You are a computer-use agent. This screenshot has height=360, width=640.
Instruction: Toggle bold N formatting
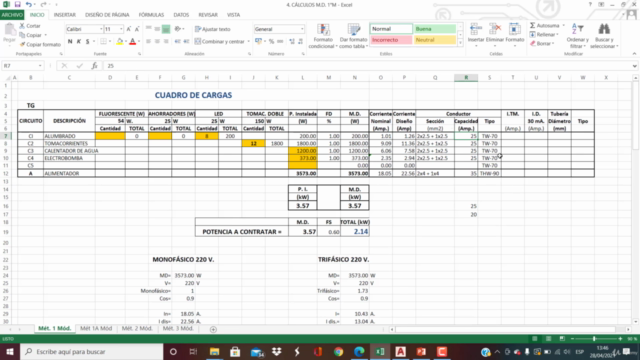click(70, 41)
